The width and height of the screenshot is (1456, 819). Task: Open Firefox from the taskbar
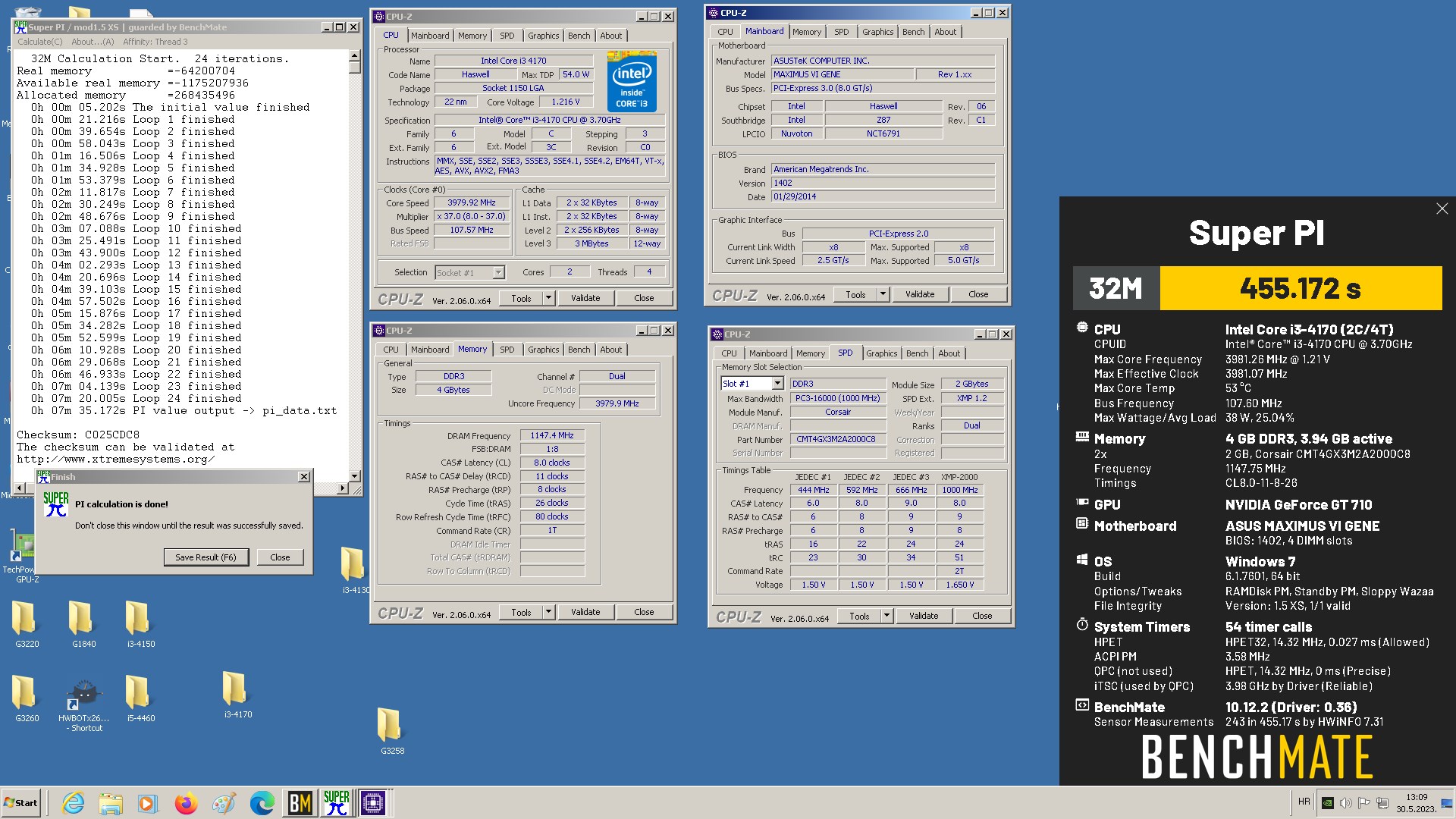click(x=185, y=803)
